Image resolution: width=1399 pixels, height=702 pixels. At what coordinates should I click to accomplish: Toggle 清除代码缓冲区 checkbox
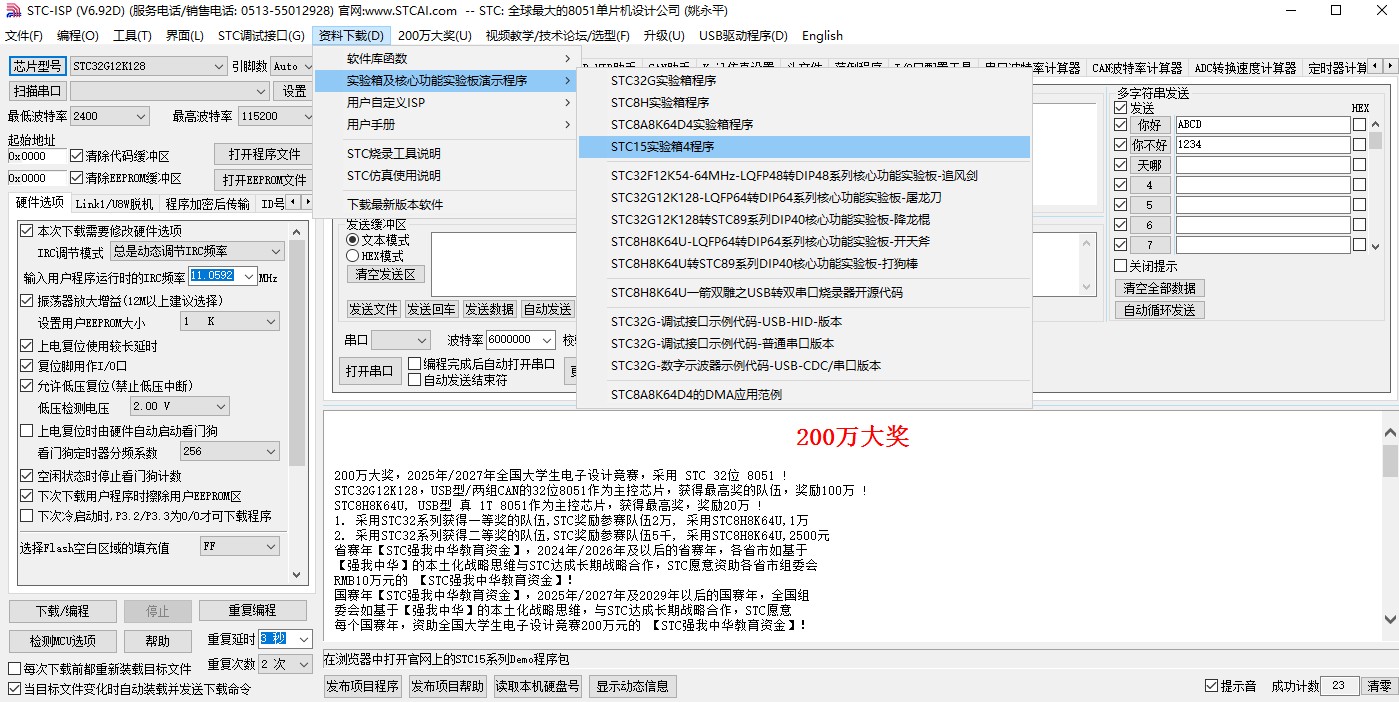[77, 156]
